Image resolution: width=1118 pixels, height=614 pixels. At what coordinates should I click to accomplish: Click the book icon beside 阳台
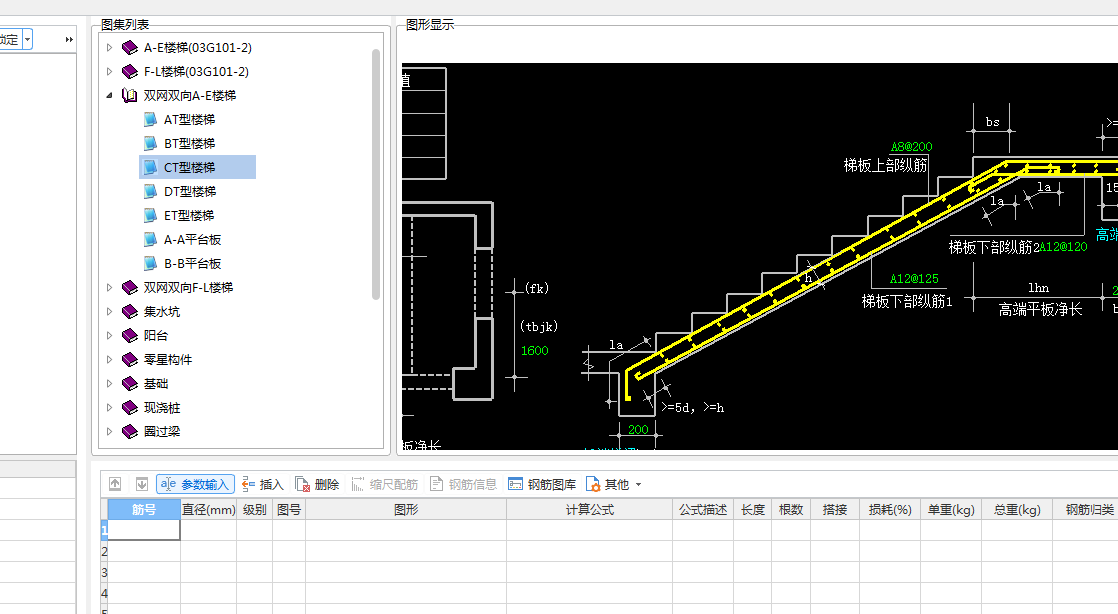130,335
